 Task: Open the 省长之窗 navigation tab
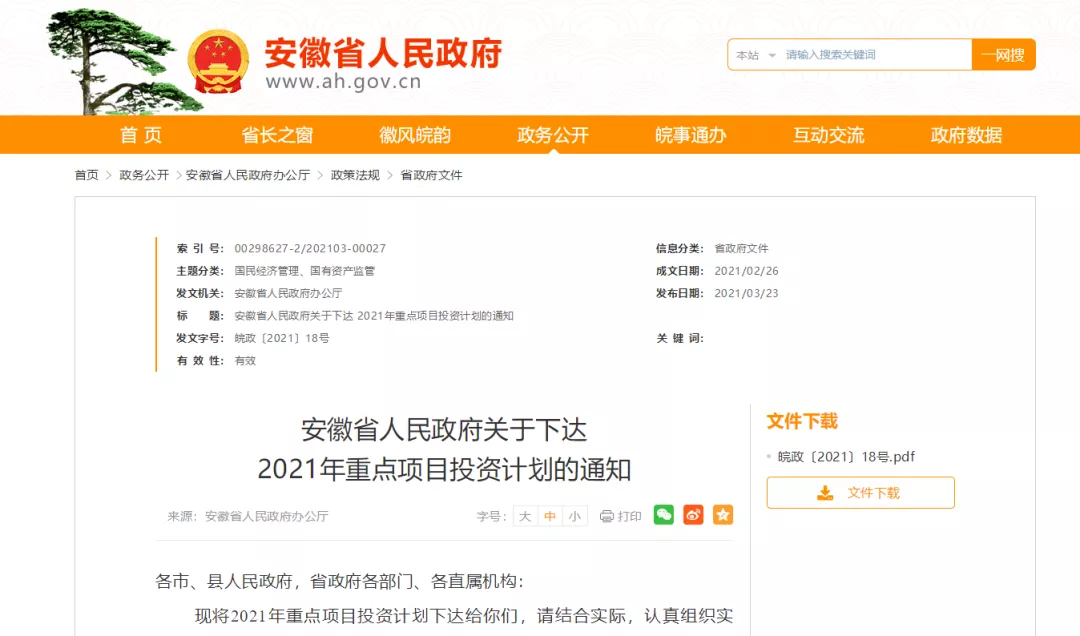point(277,135)
